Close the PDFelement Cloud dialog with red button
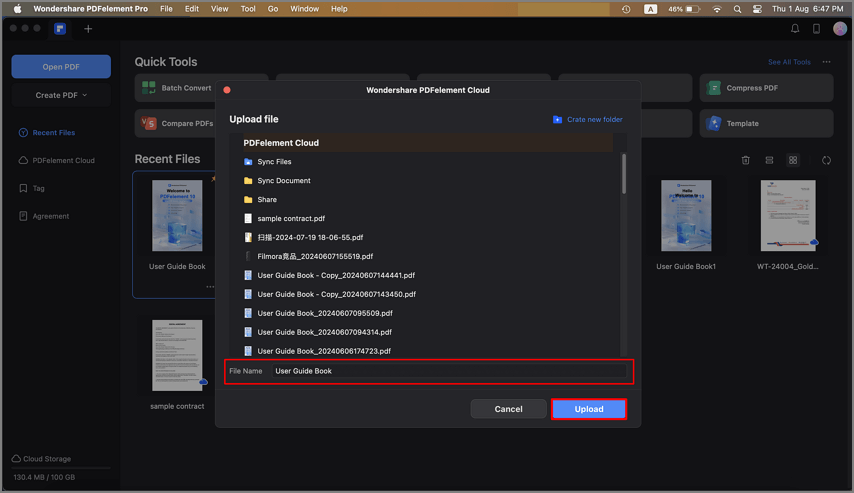This screenshot has height=493, width=854. 227,90
